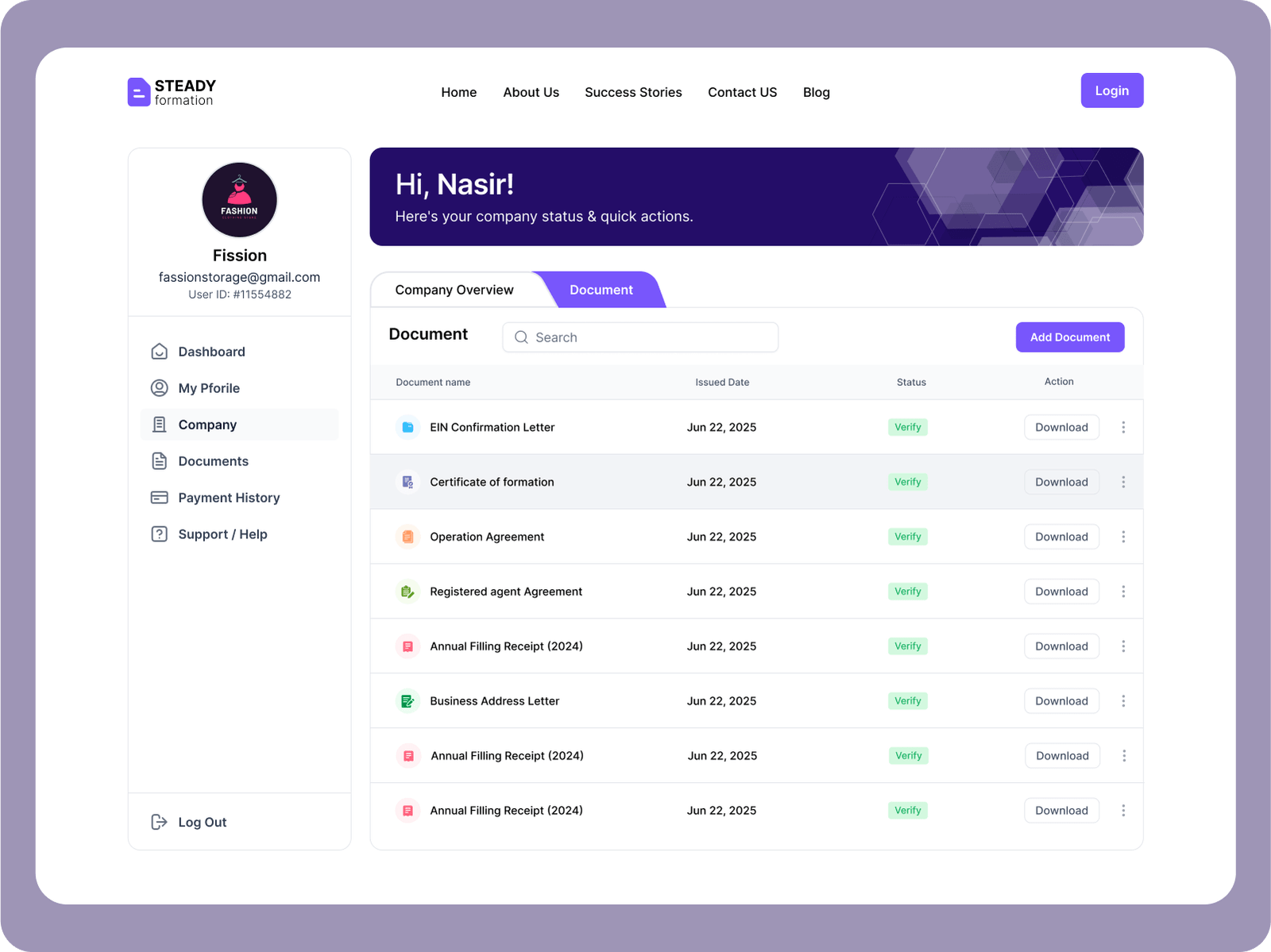Screen dimensions: 1271x952
Task: Click the Log Out arrow icon
Action: point(159,822)
